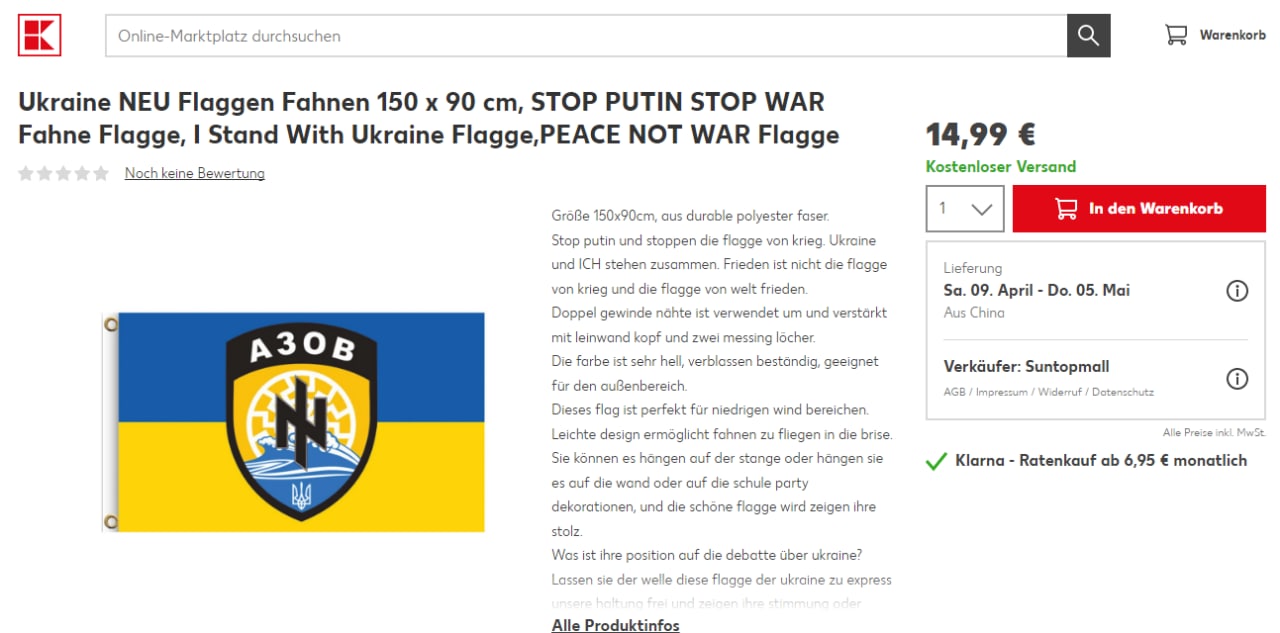Click the first rating star
Screen dimensions: 1280x633
(26, 174)
